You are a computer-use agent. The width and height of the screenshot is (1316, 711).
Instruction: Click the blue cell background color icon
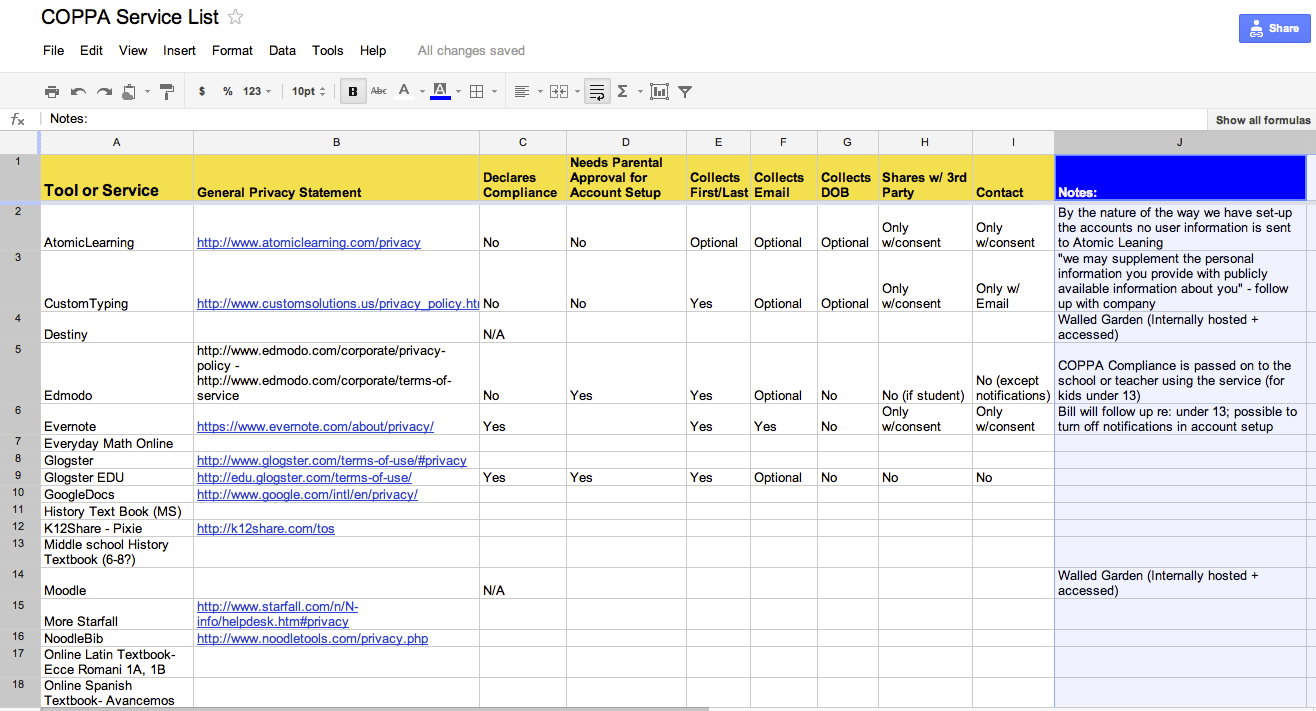coord(440,91)
